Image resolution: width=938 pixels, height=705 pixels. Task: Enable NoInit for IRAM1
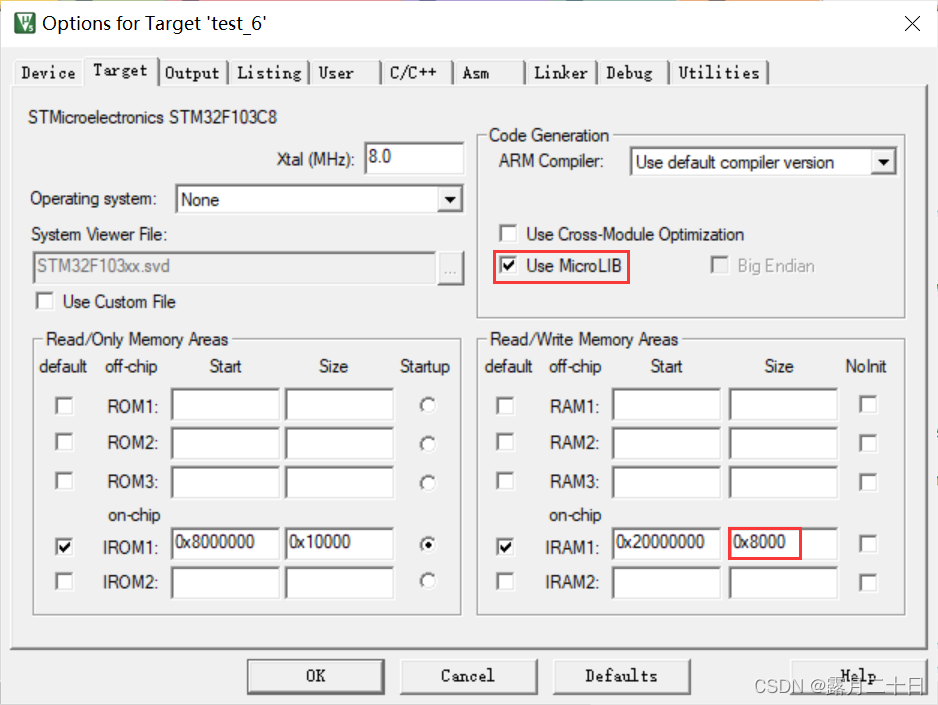tap(868, 544)
